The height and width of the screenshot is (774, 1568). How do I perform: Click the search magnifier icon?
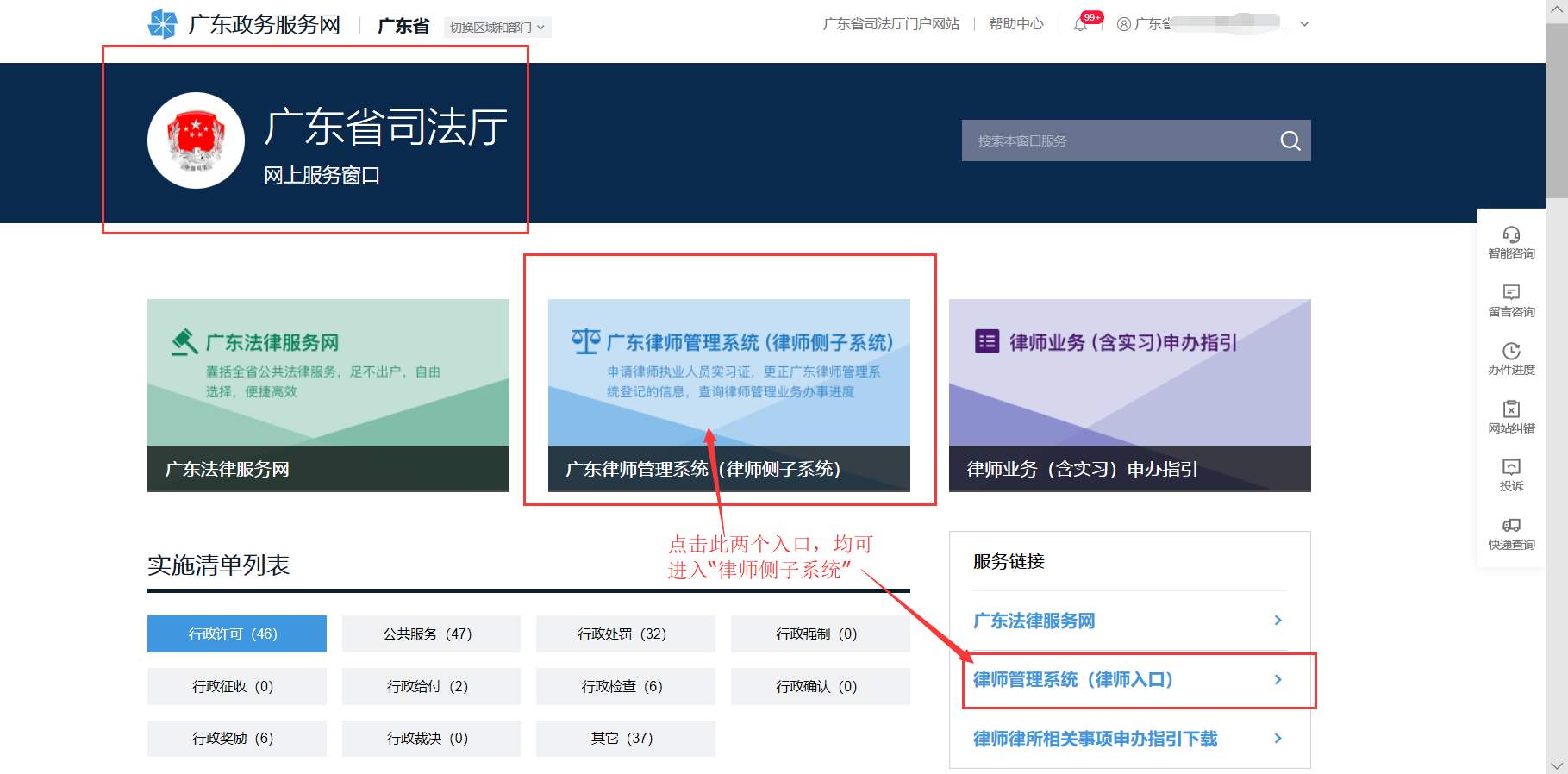(1290, 140)
